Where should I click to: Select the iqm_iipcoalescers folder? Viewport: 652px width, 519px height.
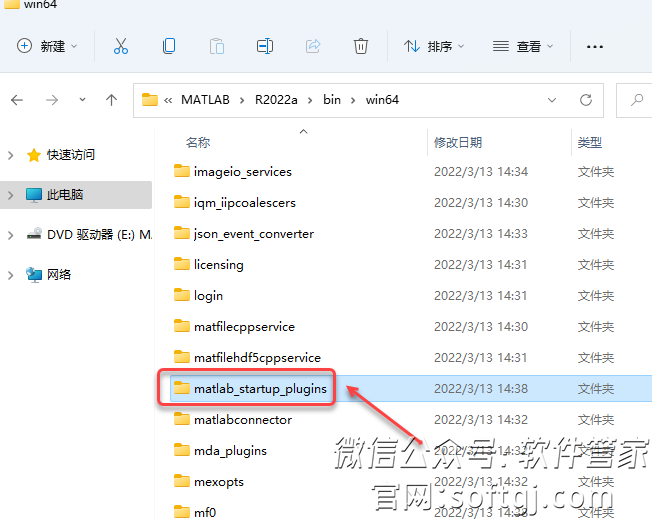click(244, 203)
